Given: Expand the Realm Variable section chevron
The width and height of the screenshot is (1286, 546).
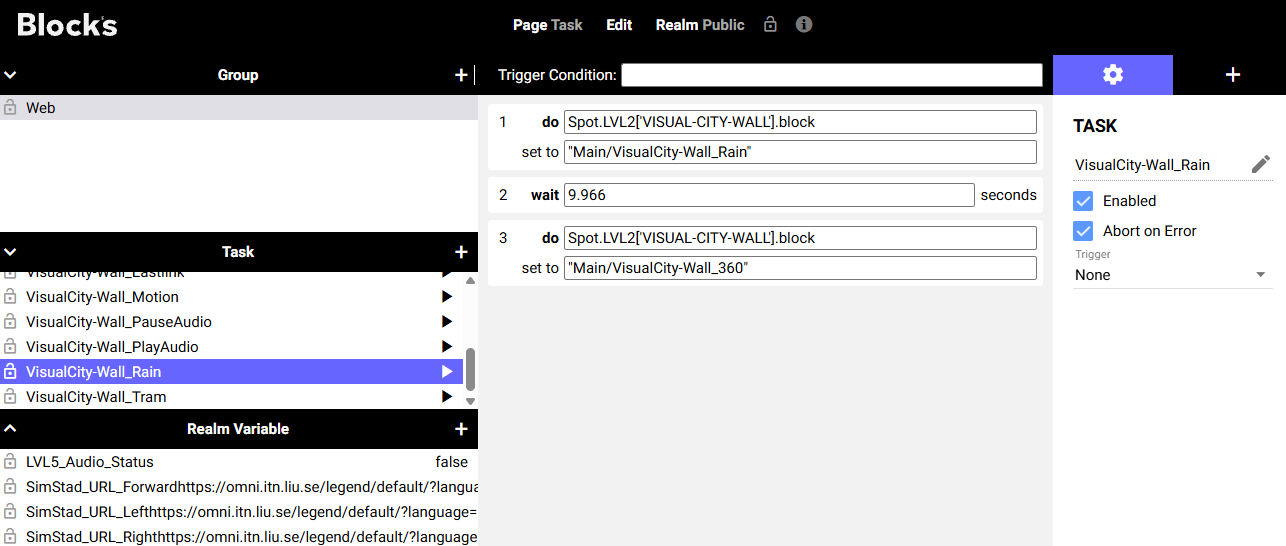Looking at the screenshot, I should tap(11, 429).
